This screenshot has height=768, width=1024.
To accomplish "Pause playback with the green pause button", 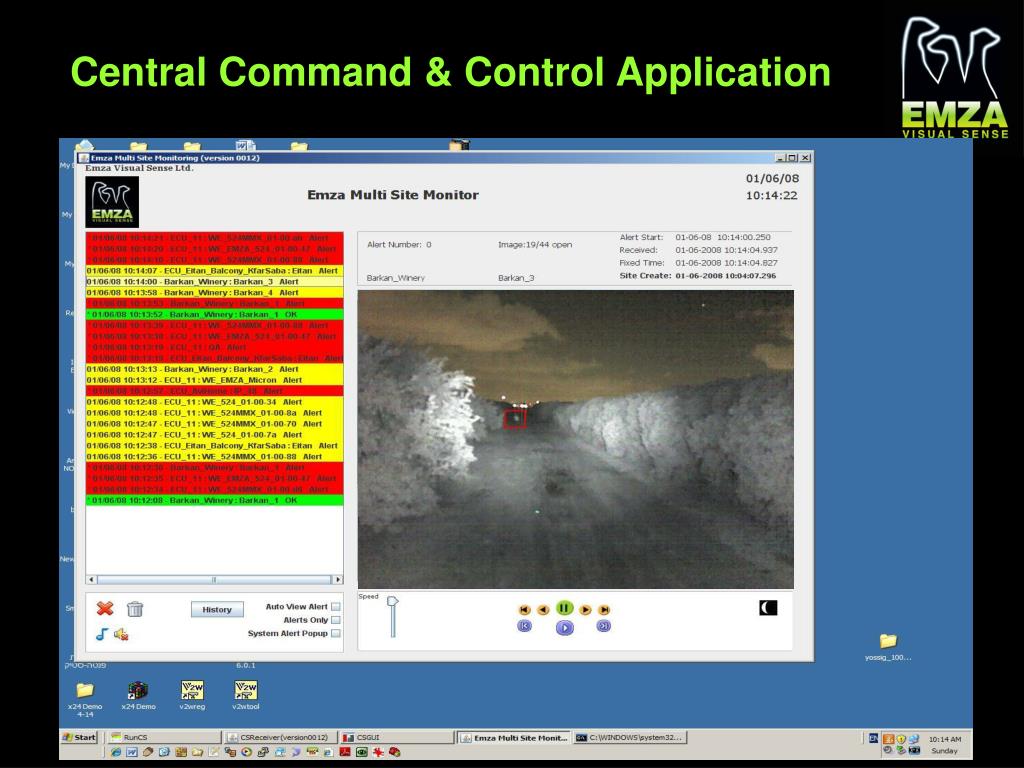I will [x=564, y=608].
